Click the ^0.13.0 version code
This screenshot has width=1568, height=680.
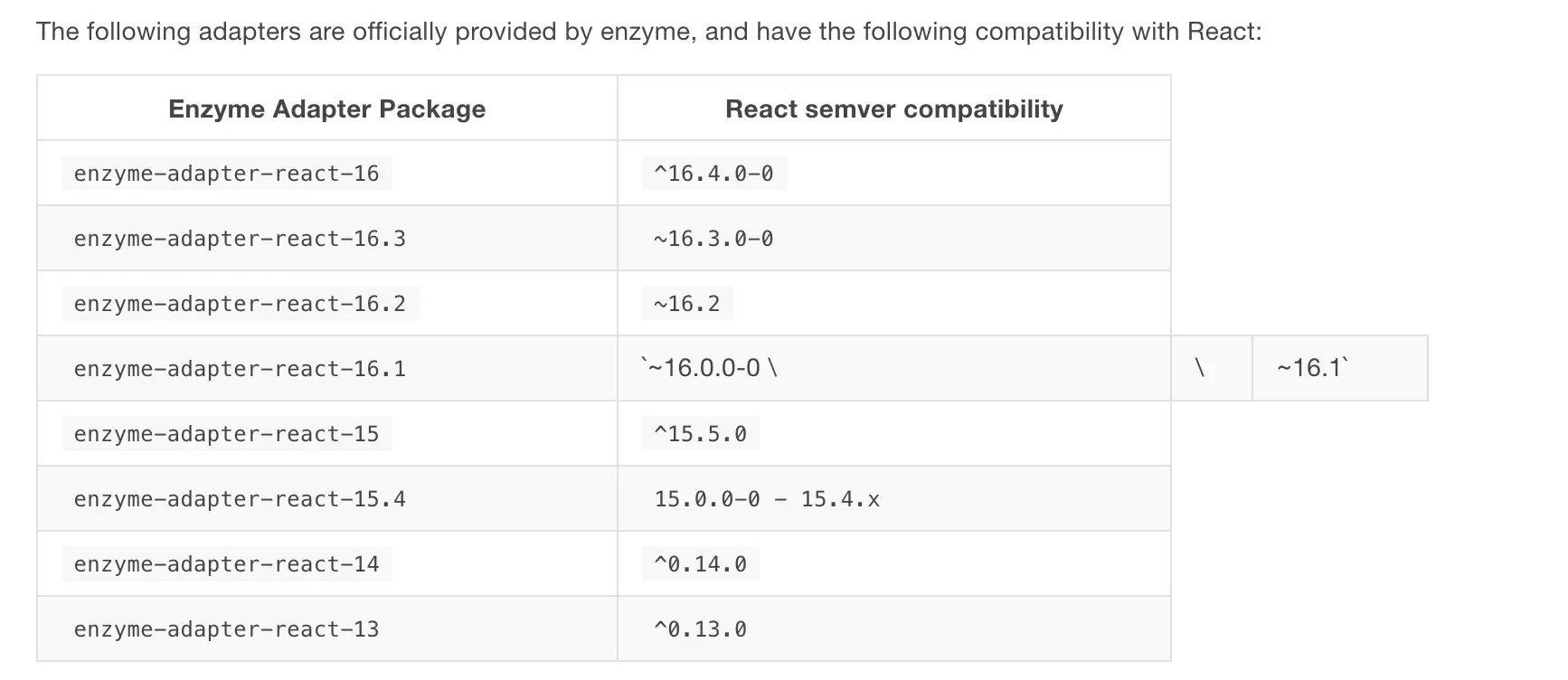[700, 629]
